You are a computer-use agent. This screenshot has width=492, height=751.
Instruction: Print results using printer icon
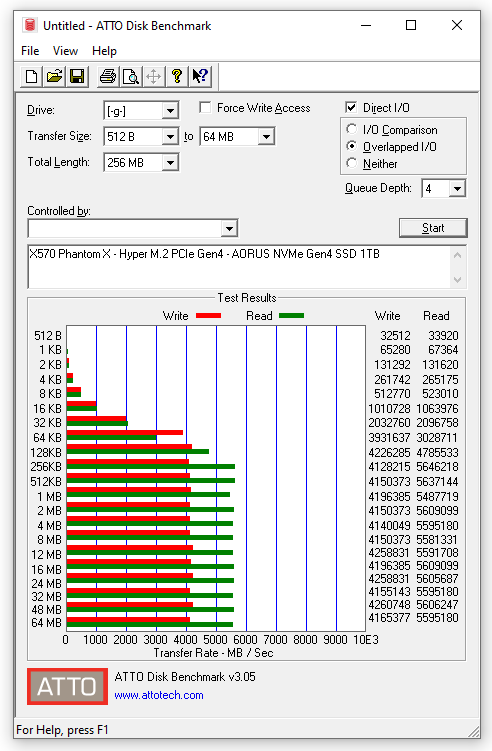click(108, 77)
